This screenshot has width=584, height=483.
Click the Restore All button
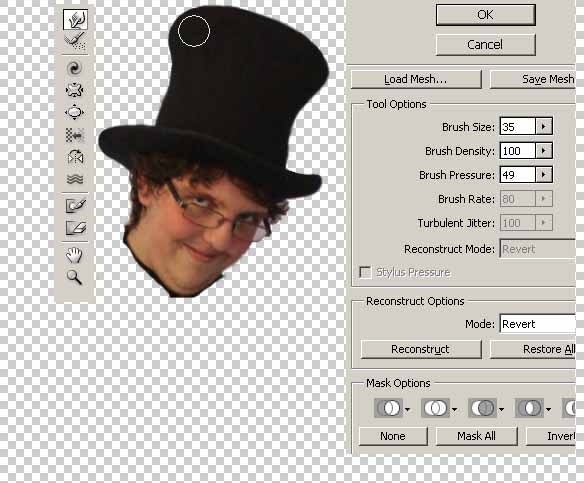pos(533,349)
